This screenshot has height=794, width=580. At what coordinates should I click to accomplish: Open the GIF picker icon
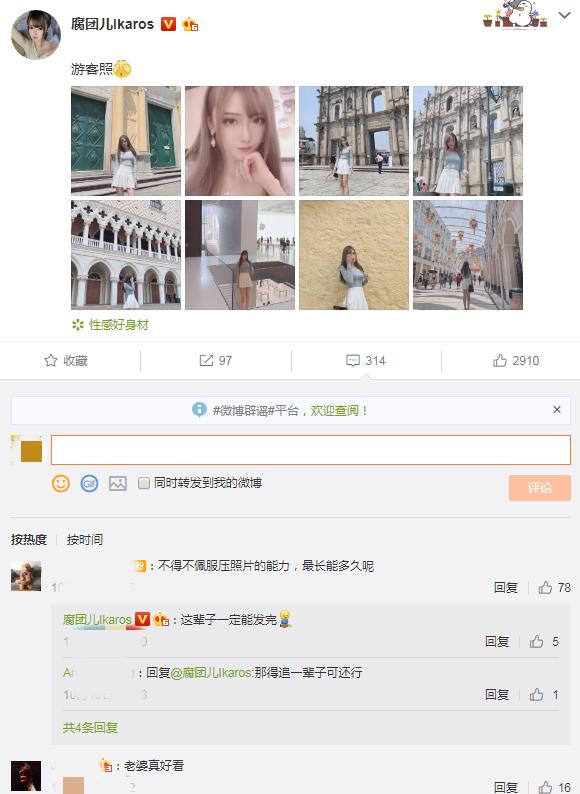90,484
